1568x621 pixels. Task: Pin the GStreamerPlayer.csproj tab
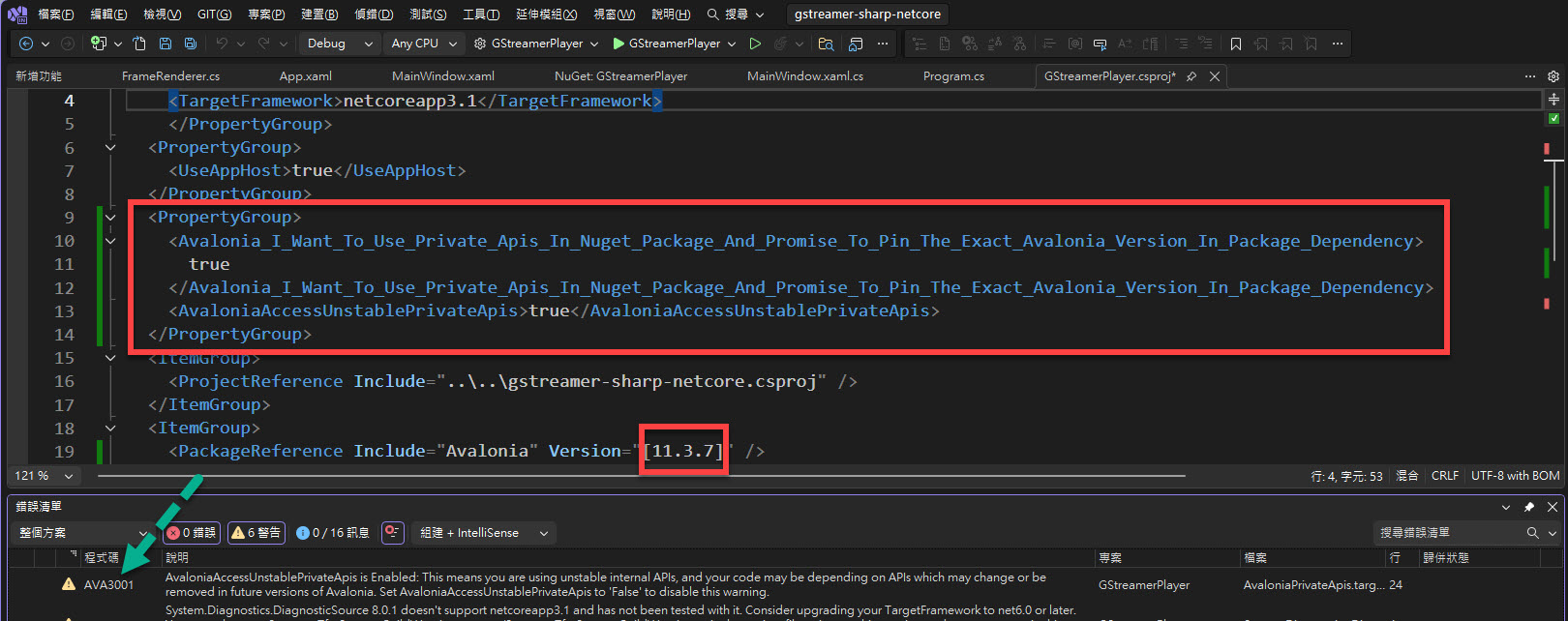pos(1191,76)
